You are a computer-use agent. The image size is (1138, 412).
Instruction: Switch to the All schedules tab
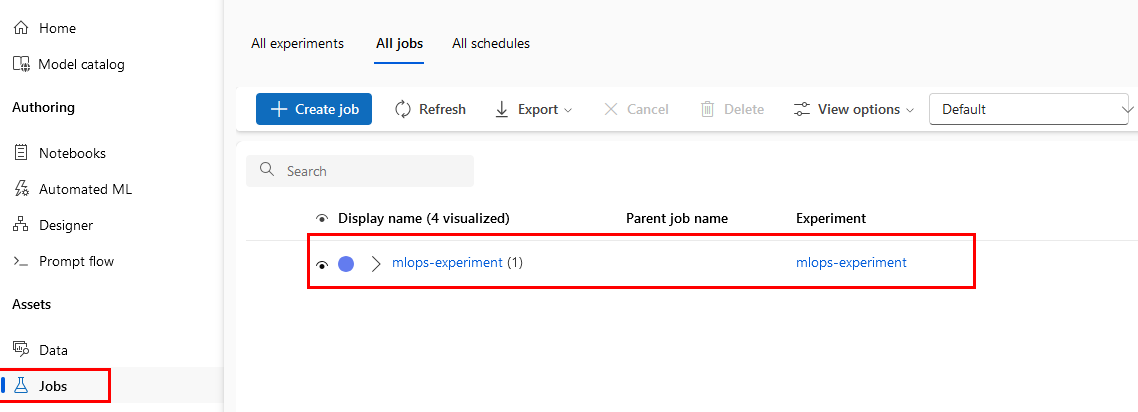[491, 43]
